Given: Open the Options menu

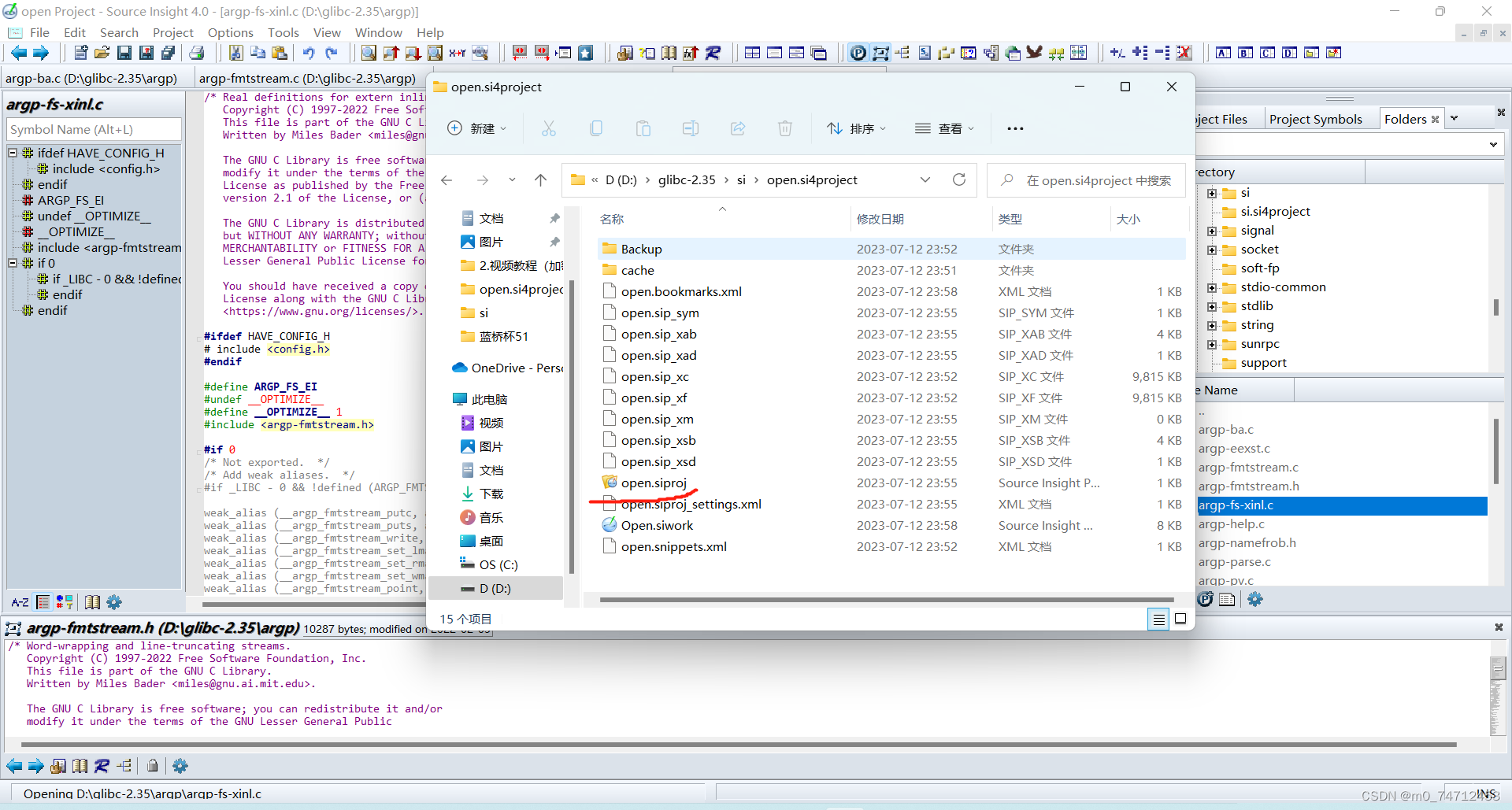Looking at the screenshot, I should (231, 32).
